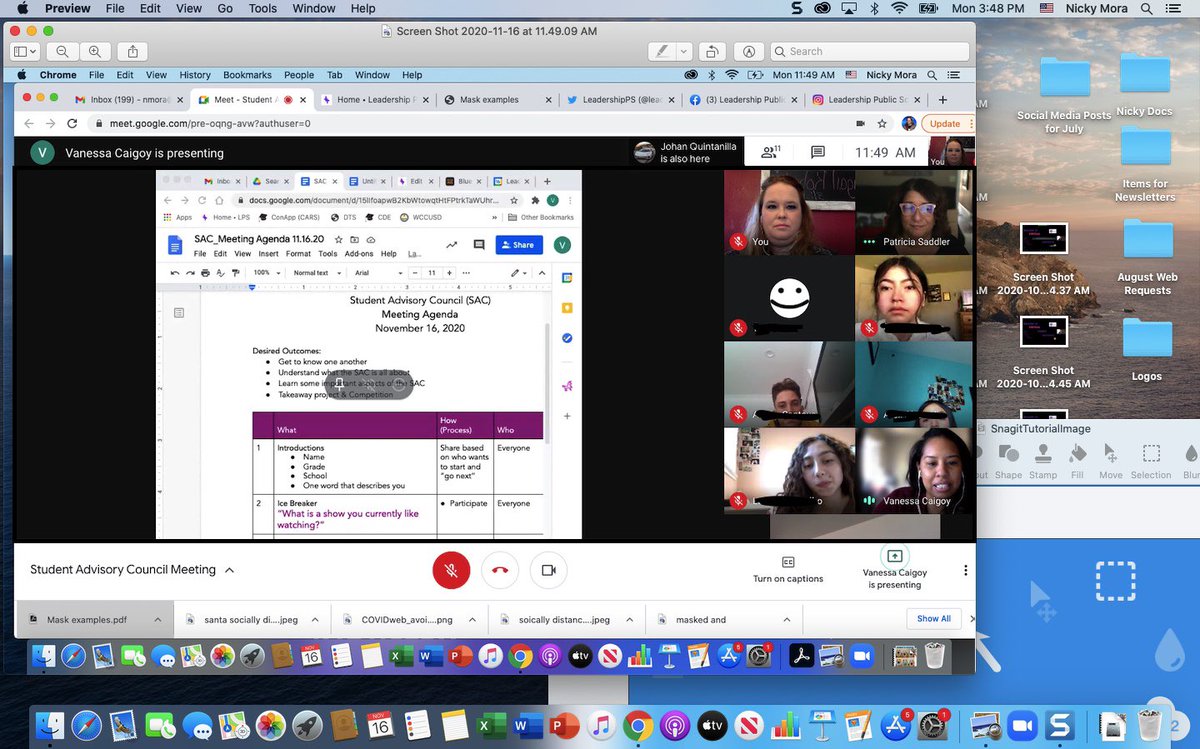Open the People menu in the Chrome menu bar
Screen dimensions: 1200x749
(298, 75)
